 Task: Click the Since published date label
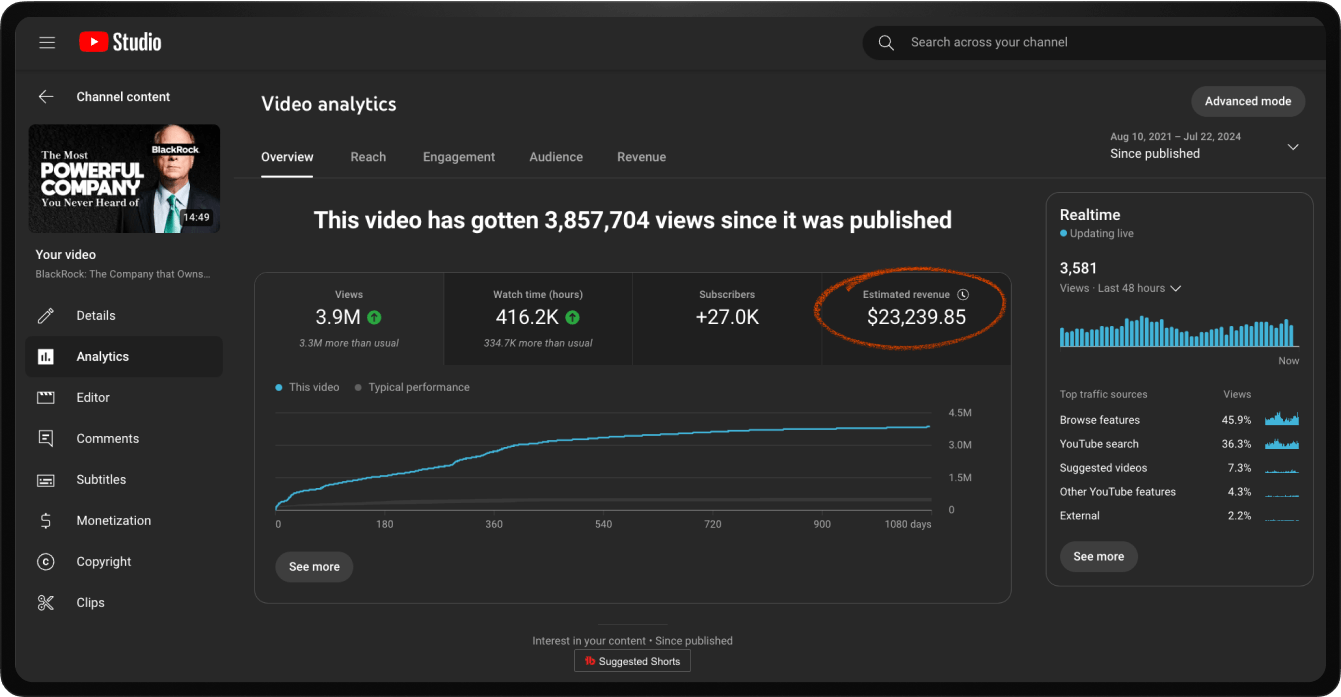click(1155, 154)
